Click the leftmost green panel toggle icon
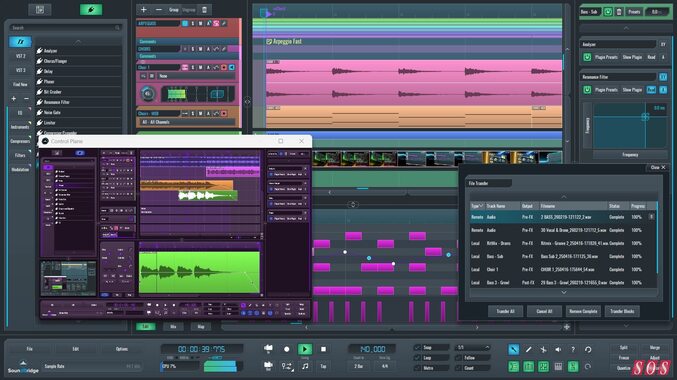Screen dimensions: 677x380 (513, 367)
